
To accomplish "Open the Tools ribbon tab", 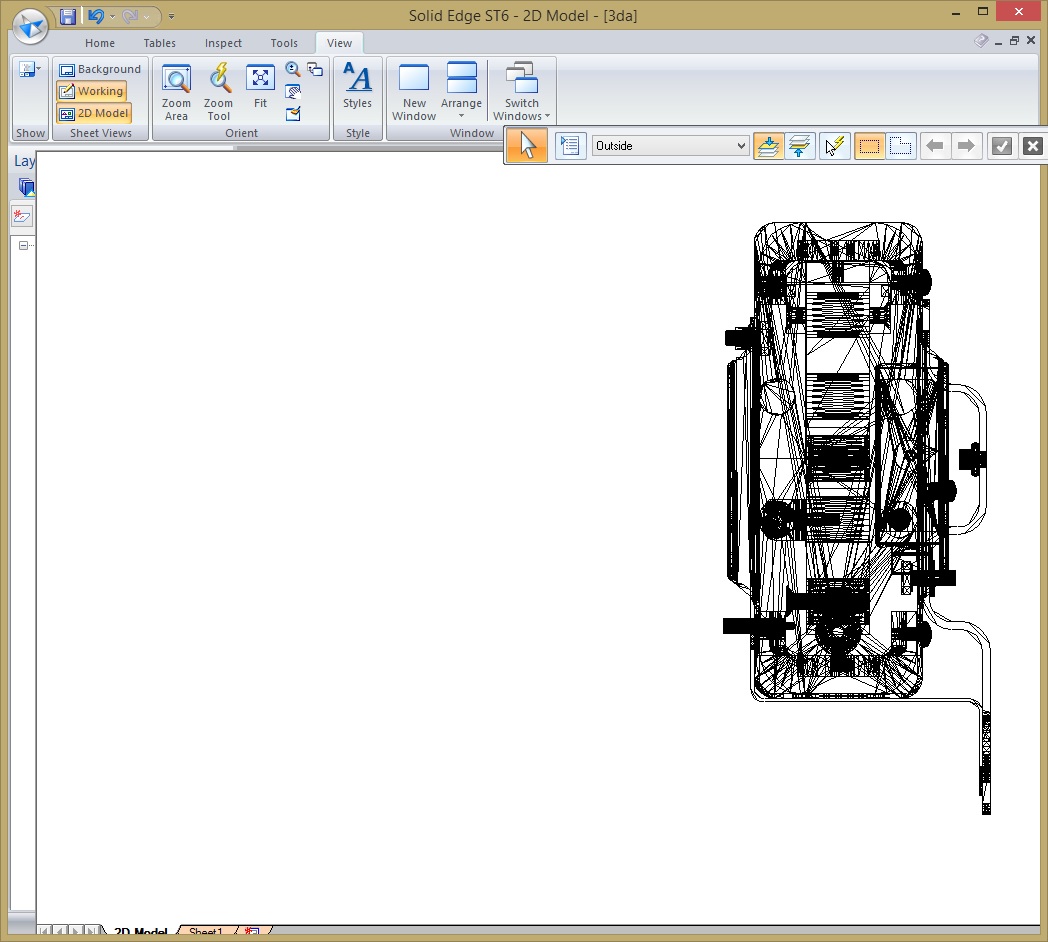I will [284, 43].
